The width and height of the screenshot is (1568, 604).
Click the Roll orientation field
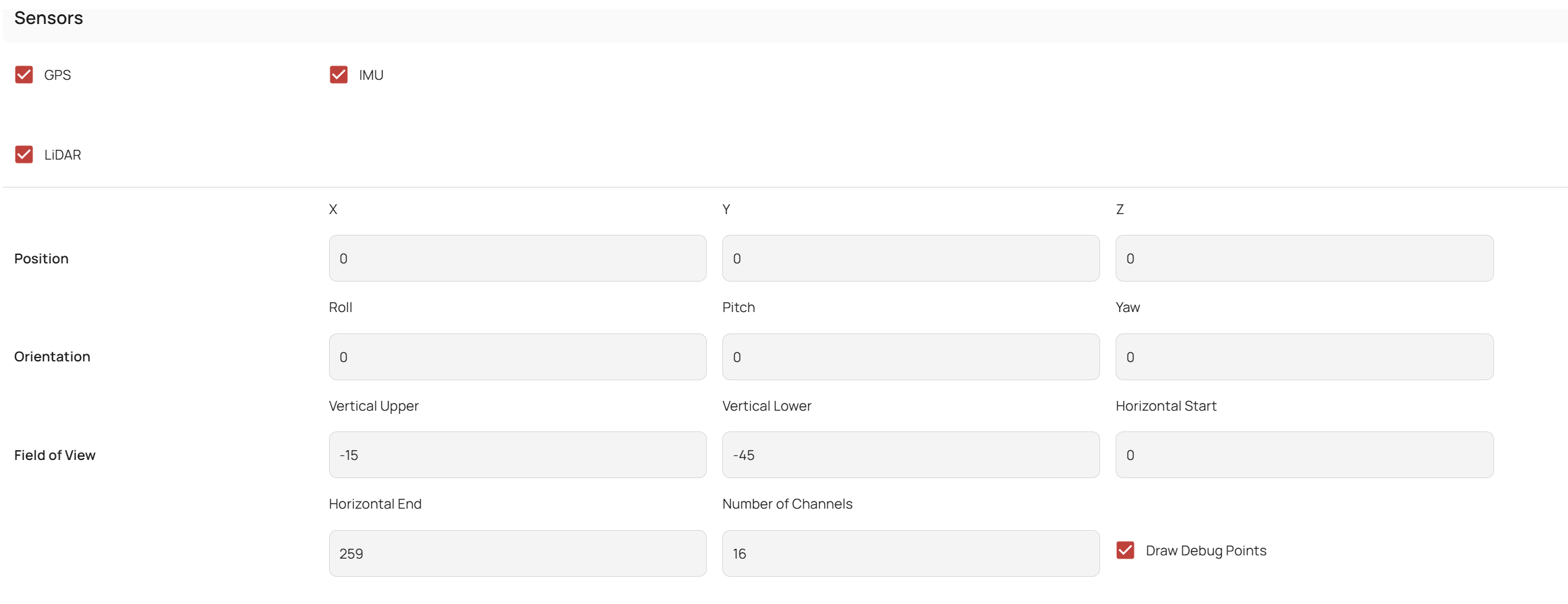(x=517, y=357)
